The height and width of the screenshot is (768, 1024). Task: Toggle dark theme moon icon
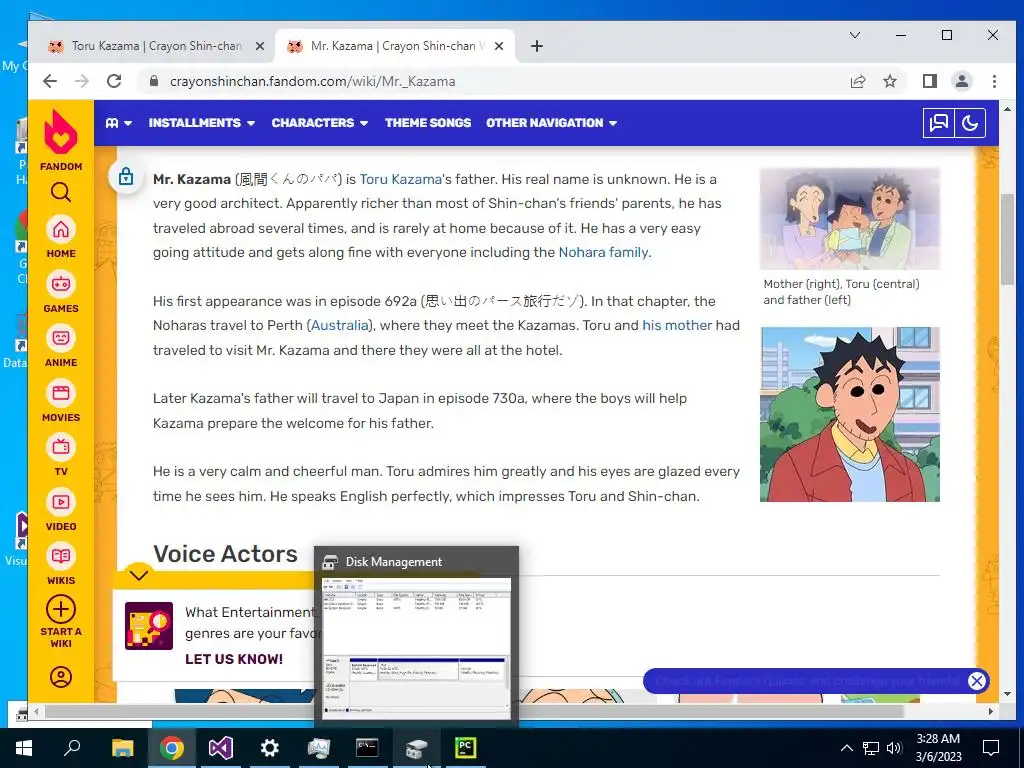point(970,123)
